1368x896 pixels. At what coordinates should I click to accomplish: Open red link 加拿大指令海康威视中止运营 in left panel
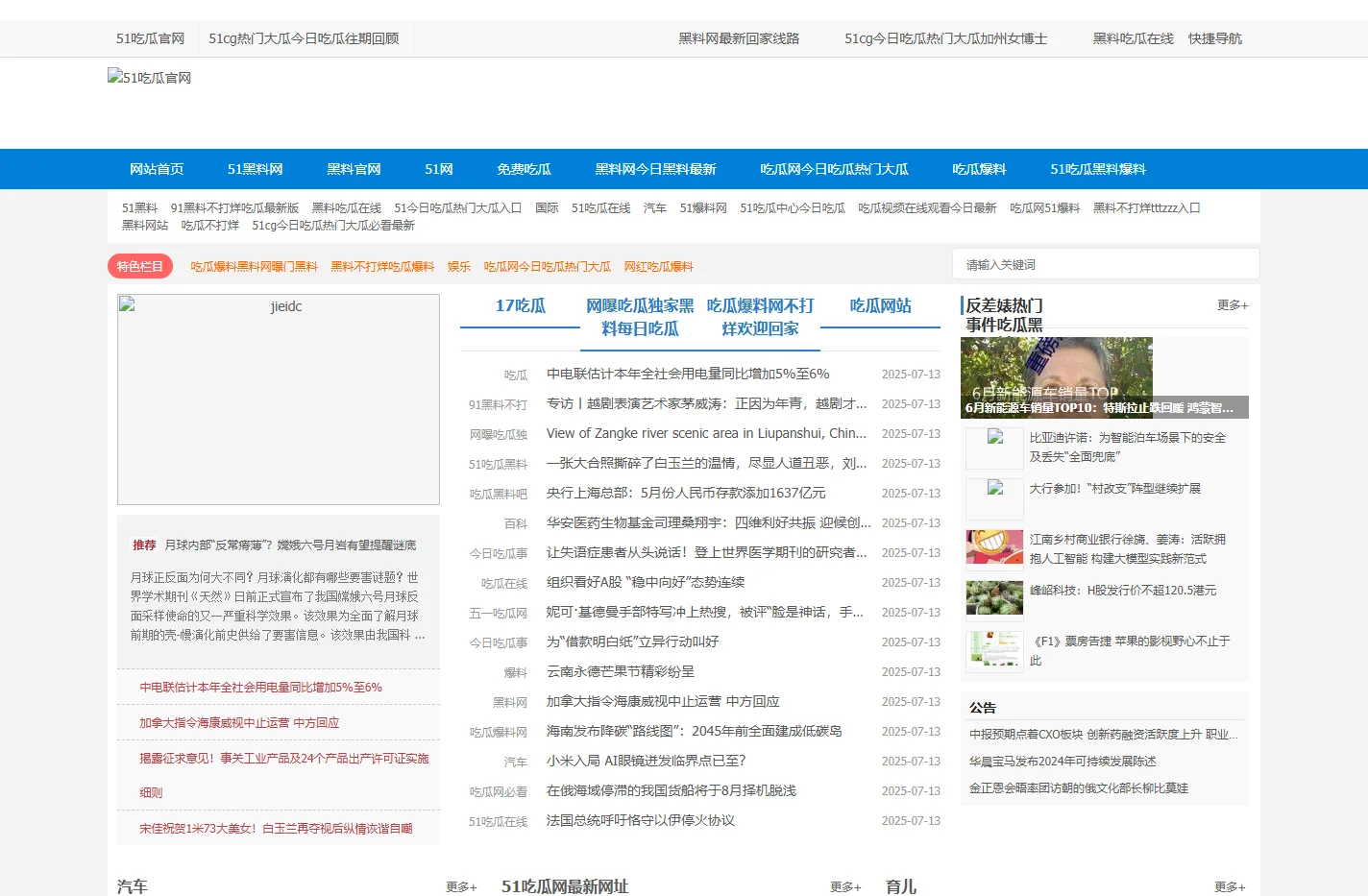(239, 723)
